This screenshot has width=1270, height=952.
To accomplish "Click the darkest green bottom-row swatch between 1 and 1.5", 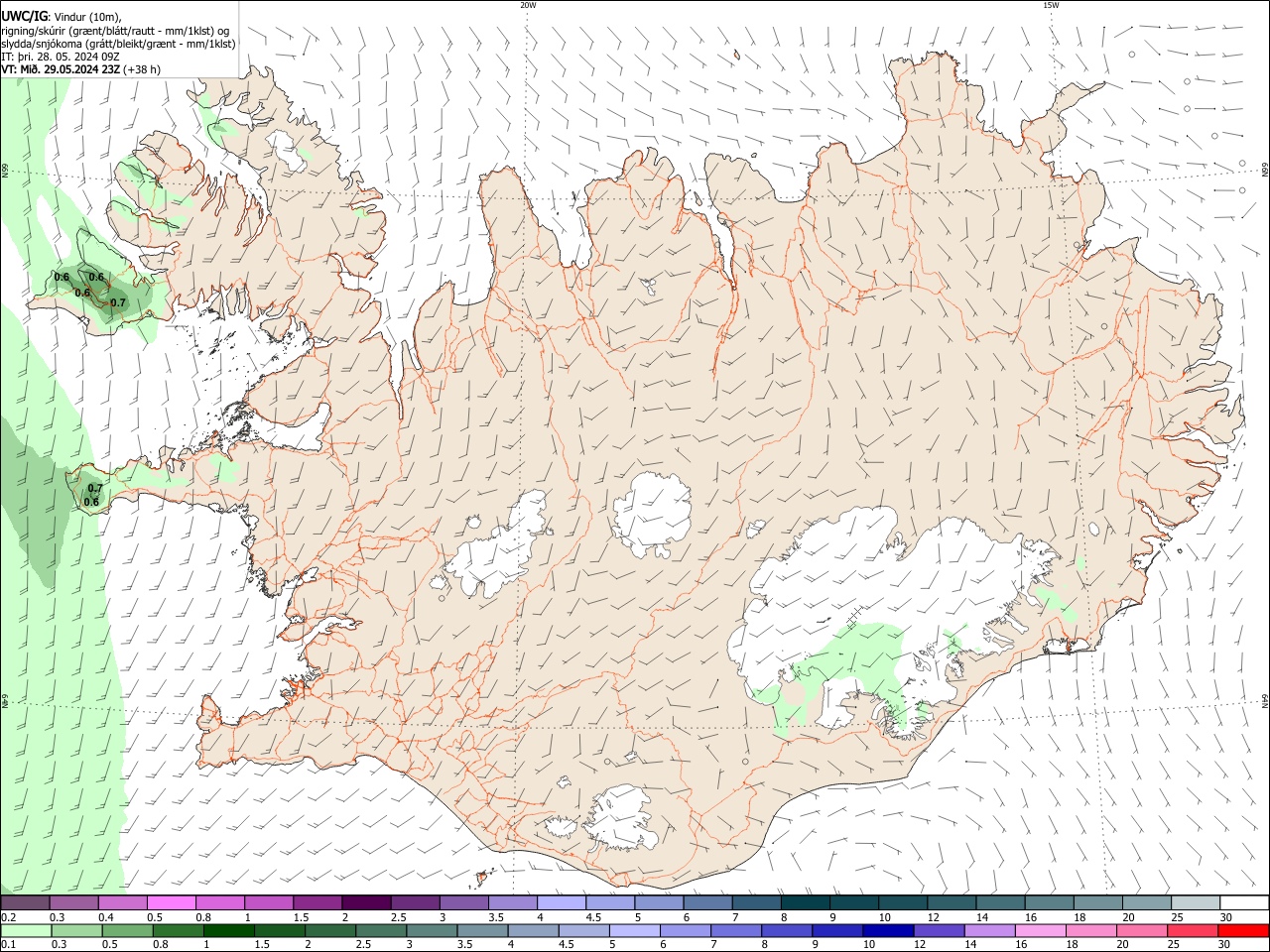I will tap(228, 931).
